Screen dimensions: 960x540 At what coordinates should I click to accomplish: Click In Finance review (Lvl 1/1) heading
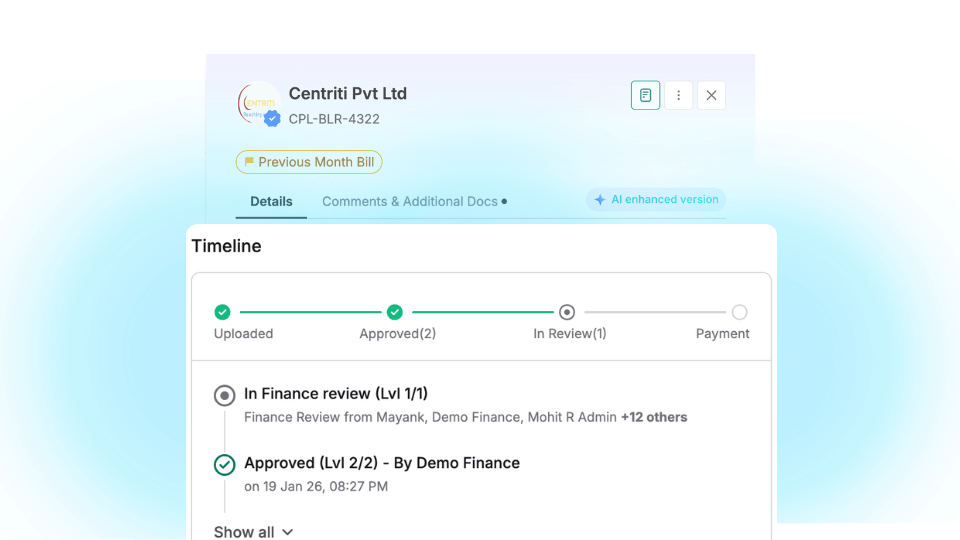click(x=336, y=394)
